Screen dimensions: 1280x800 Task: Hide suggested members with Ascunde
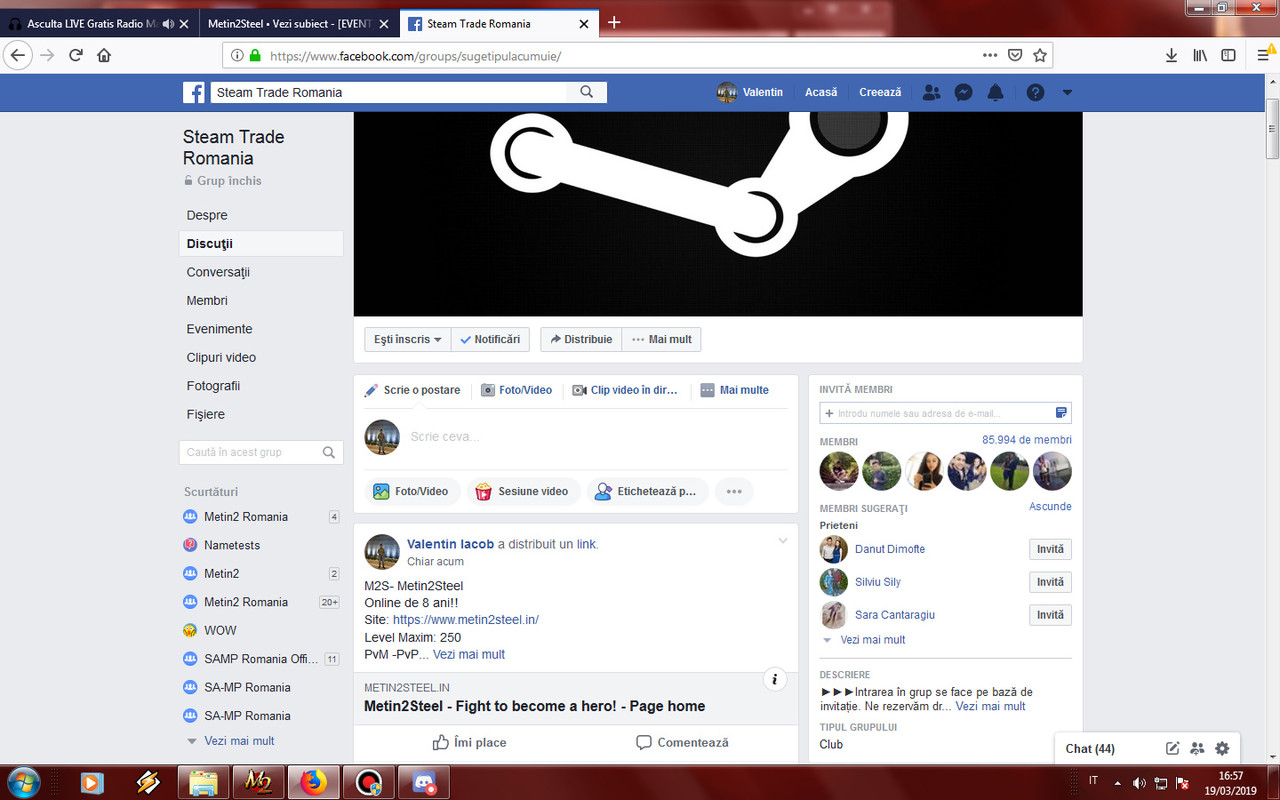[x=1050, y=506]
